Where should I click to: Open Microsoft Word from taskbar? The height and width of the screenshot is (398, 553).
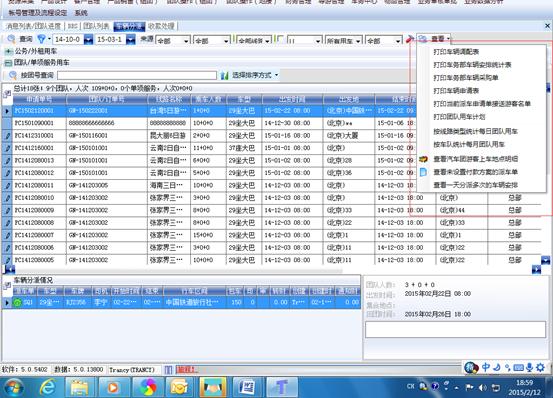(248, 387)
